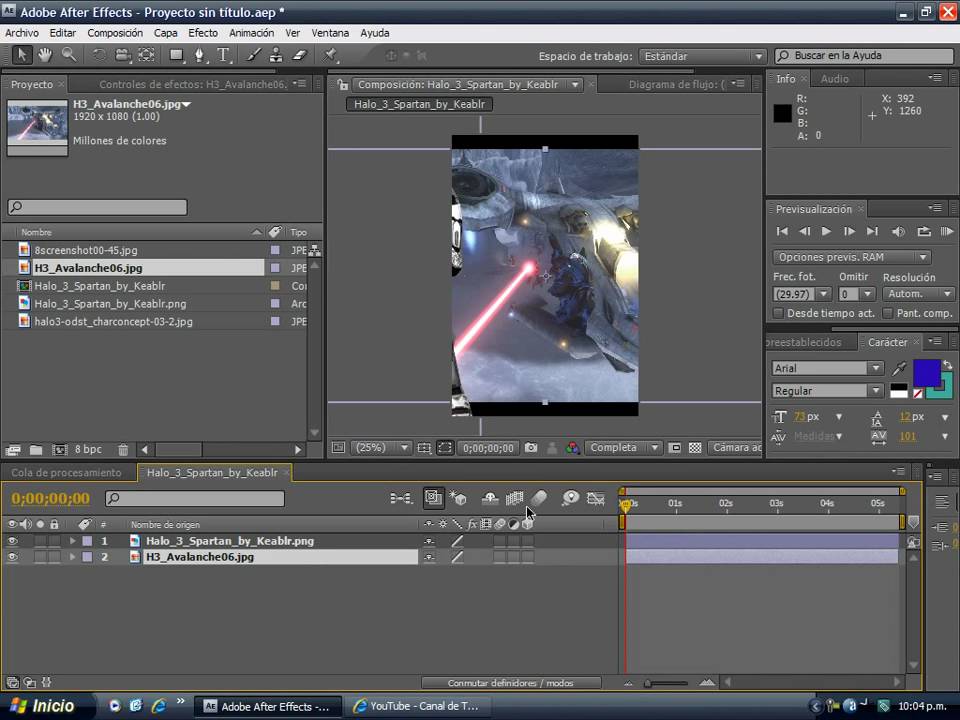
Task: Enable the Pant. comp. checkbox
Action: pos(887,313)
